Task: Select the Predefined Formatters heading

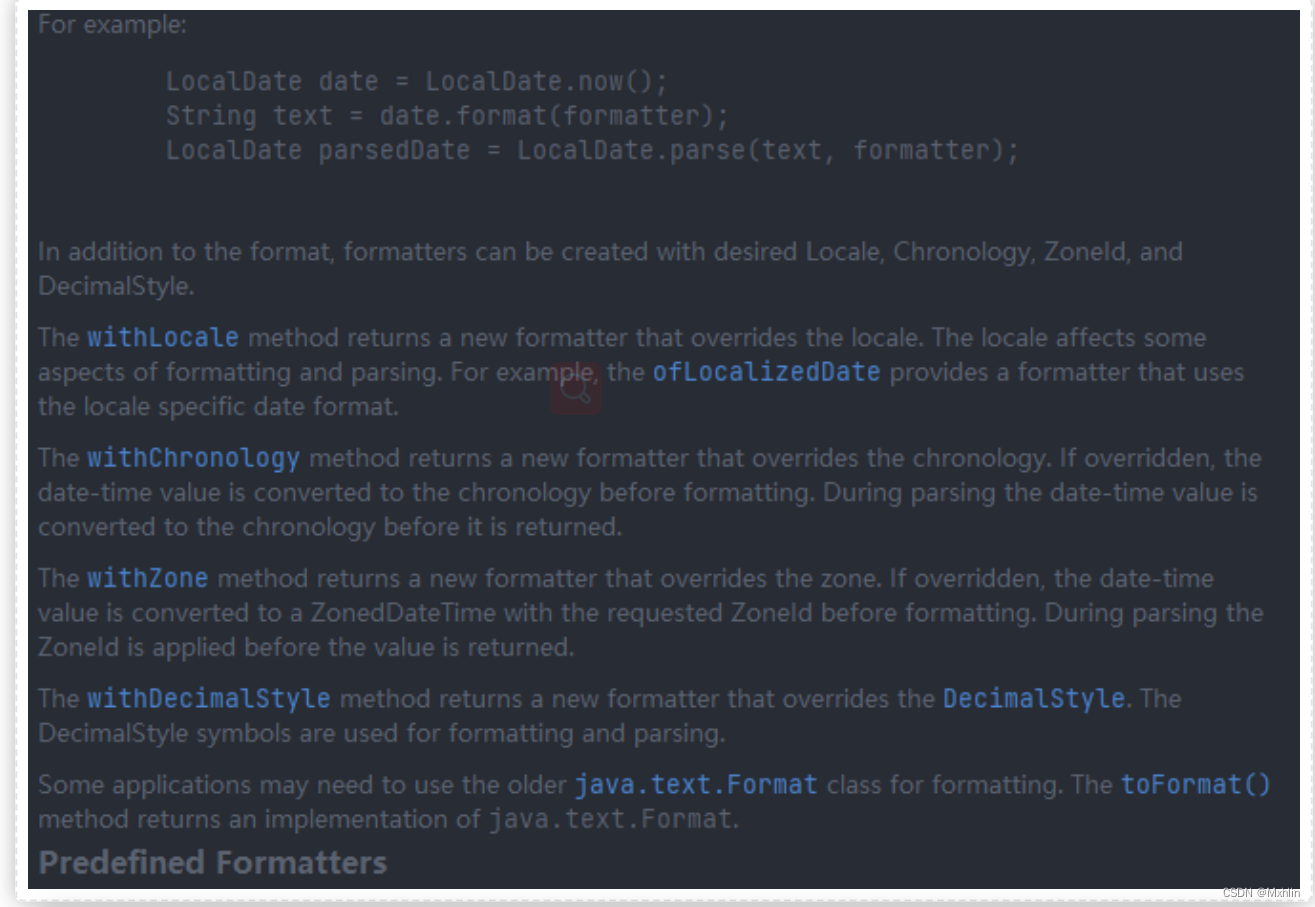Action: (x=213, y=862)
